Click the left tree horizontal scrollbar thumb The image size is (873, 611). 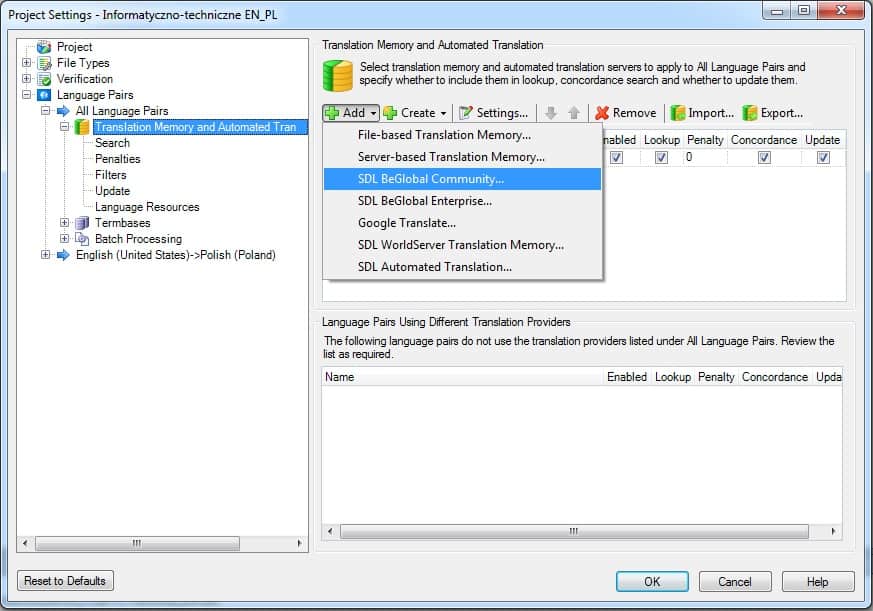[137, 543]
